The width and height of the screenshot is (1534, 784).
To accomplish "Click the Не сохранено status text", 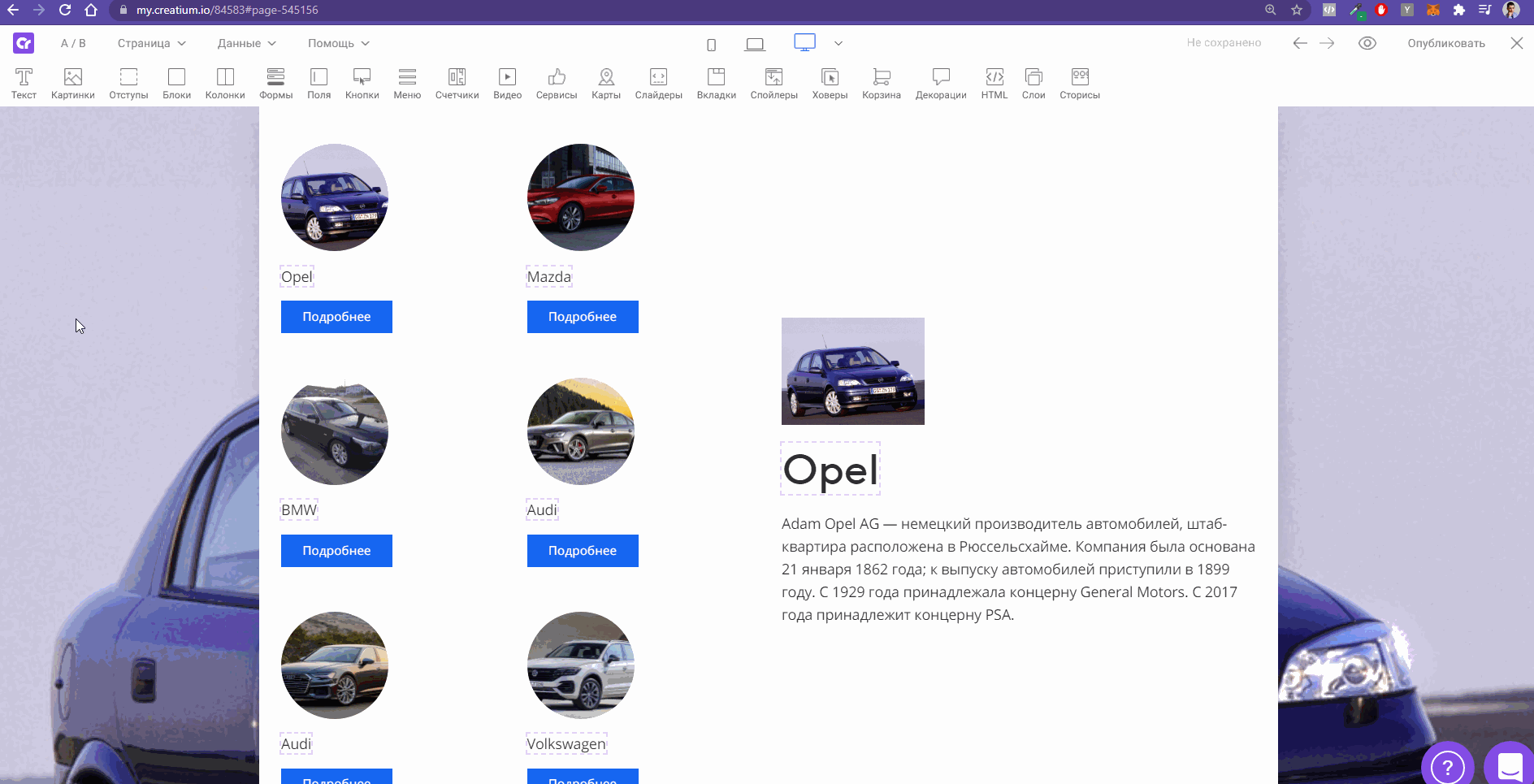I will pyautogui.click(x=1224, y=43).
